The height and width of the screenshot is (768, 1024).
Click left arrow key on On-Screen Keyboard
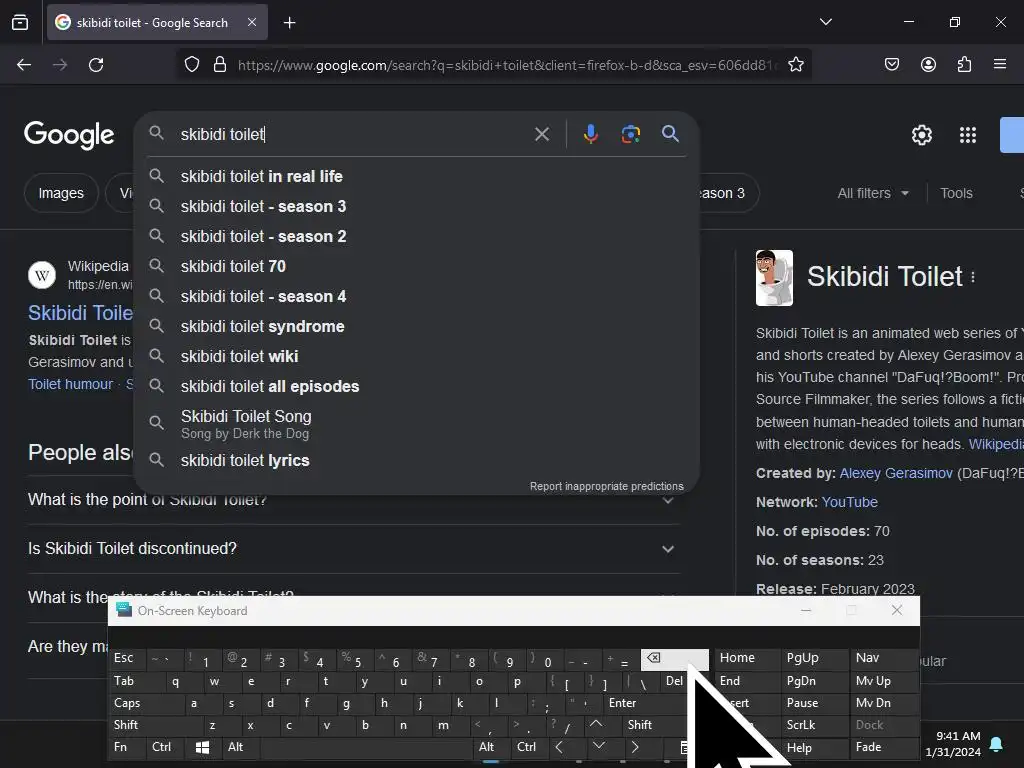tap(560, 747)
